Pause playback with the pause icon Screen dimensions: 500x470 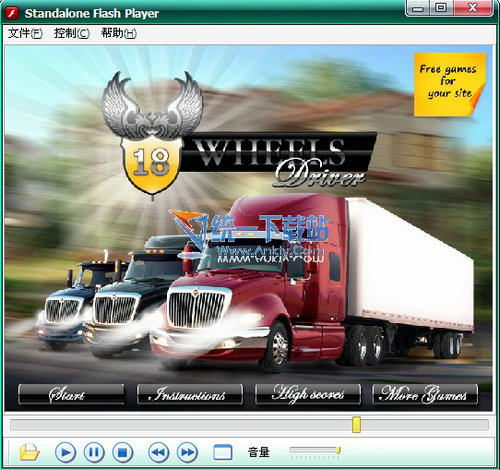point(94,453)
